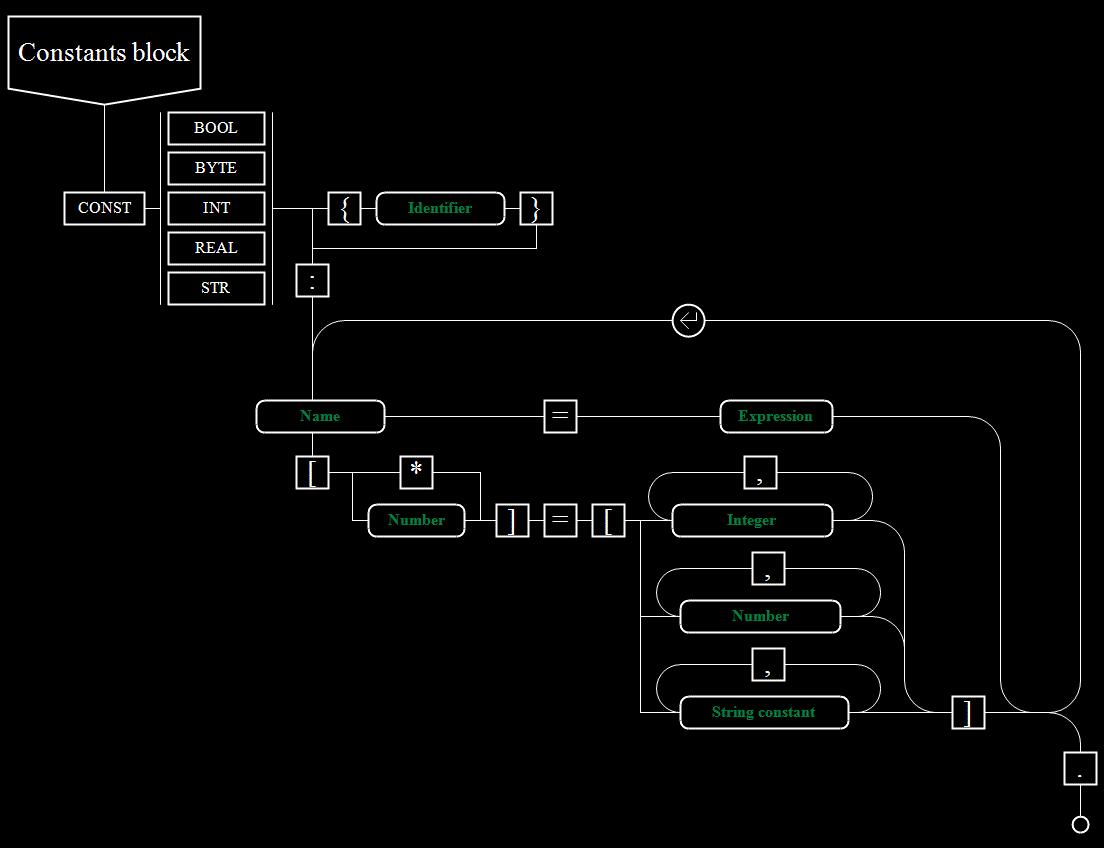
Task: Open the Number node beside the asterisk
Action: coord(416,520)
